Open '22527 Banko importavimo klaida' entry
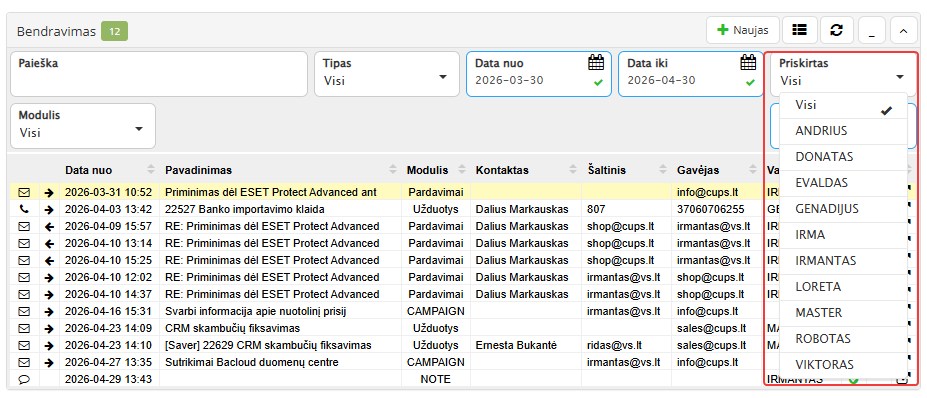 pyautogui.click(x=245, y=209)
